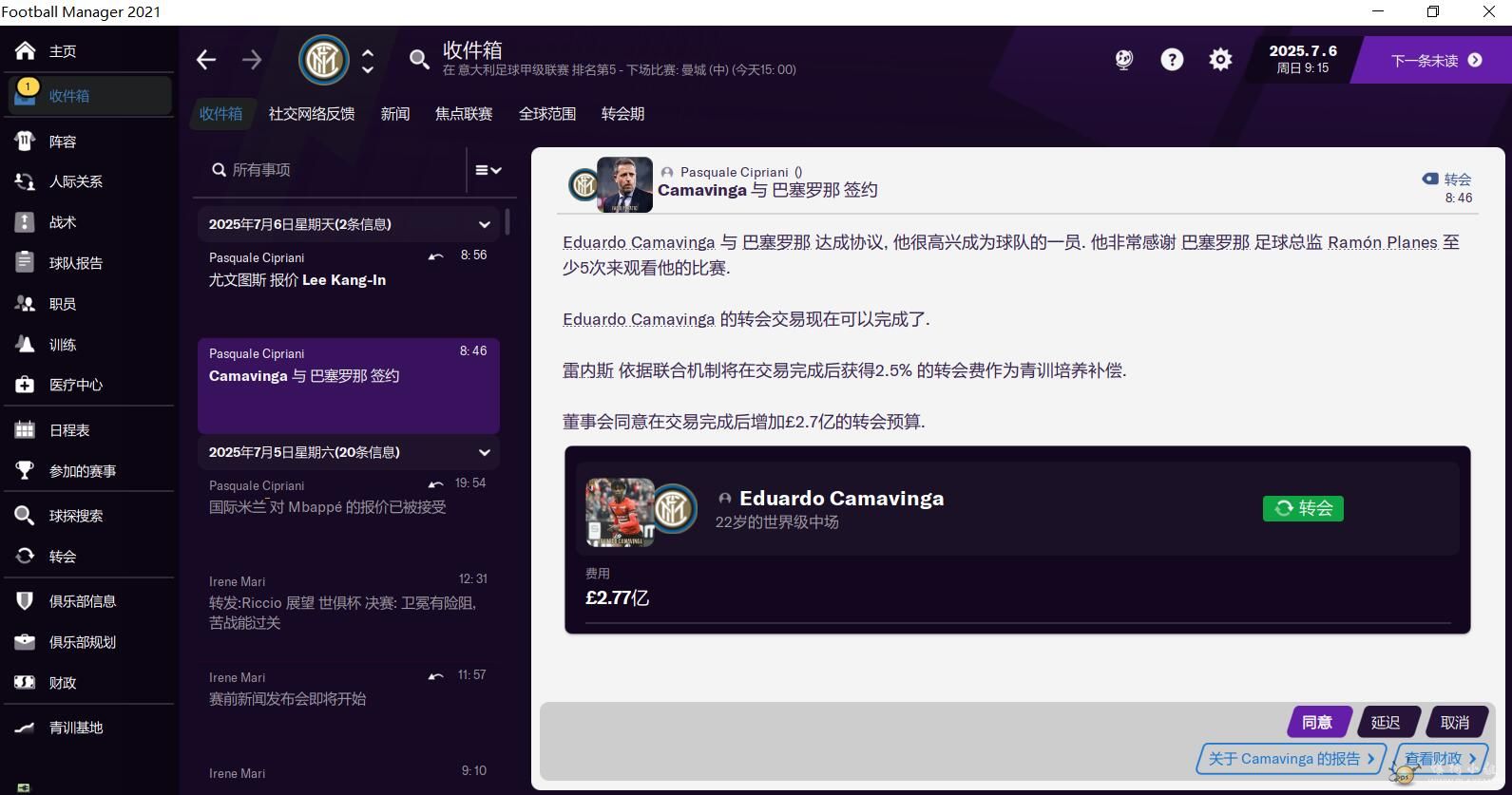Switch to 社交网络反馈 tab
Viewport: 1512px width, 795px height.
click(x=312, y=114)
